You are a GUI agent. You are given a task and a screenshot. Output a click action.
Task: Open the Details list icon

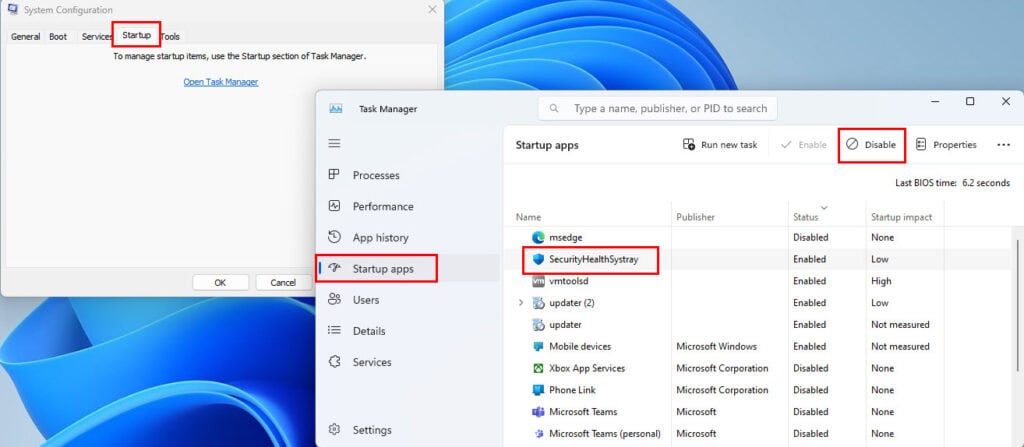coord(334,331)
